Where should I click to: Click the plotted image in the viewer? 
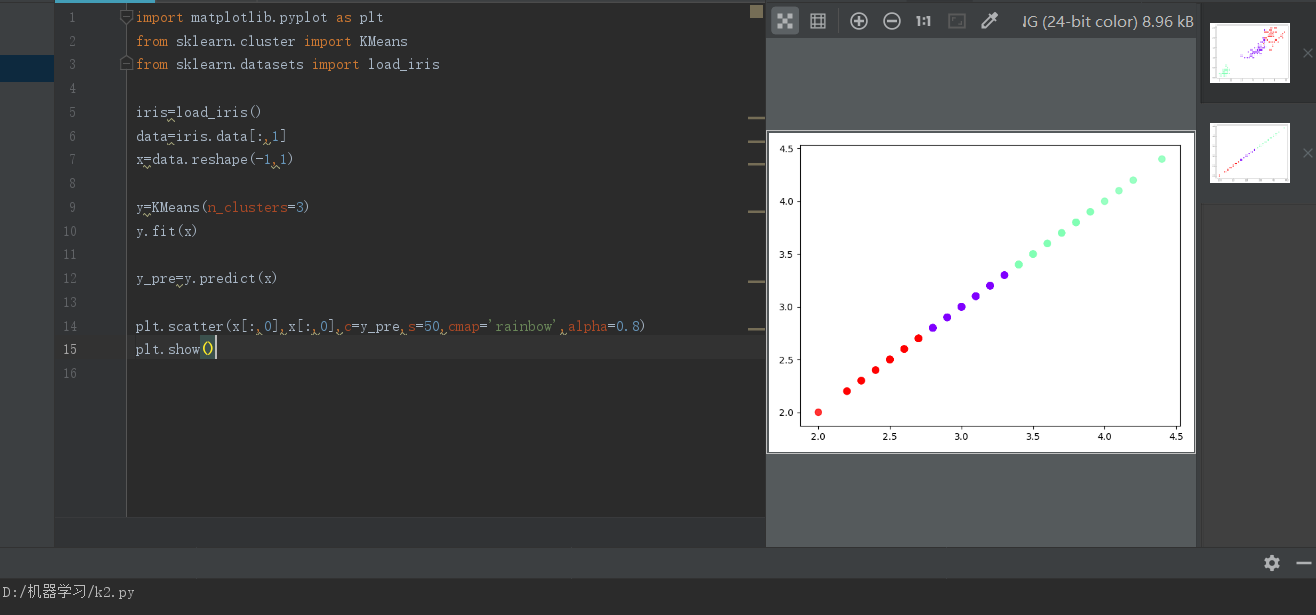pyautogui.click(x=981, y=292)
